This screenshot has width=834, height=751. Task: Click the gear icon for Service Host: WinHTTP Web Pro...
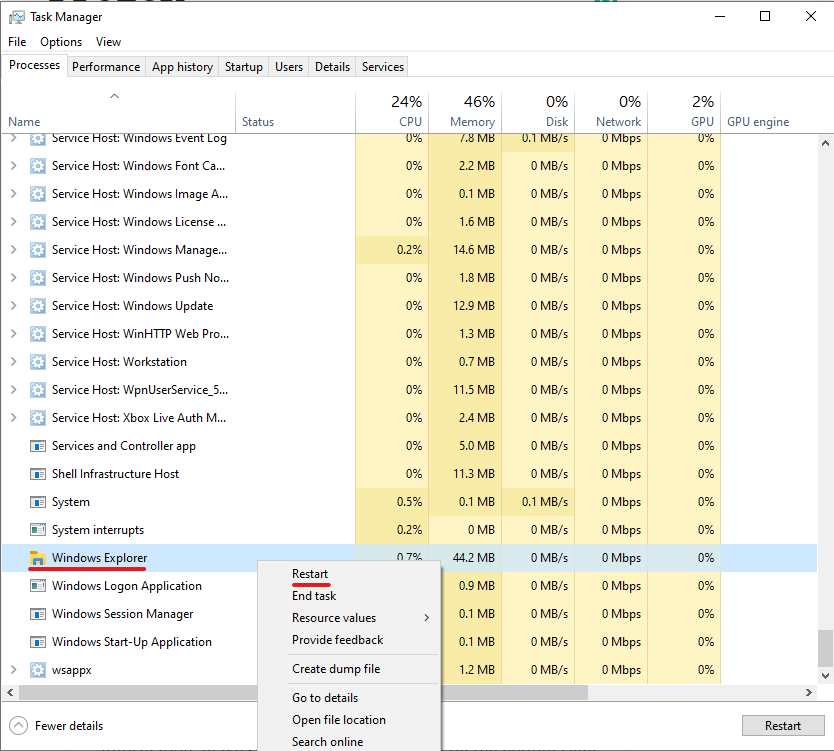tap(37, 334)
